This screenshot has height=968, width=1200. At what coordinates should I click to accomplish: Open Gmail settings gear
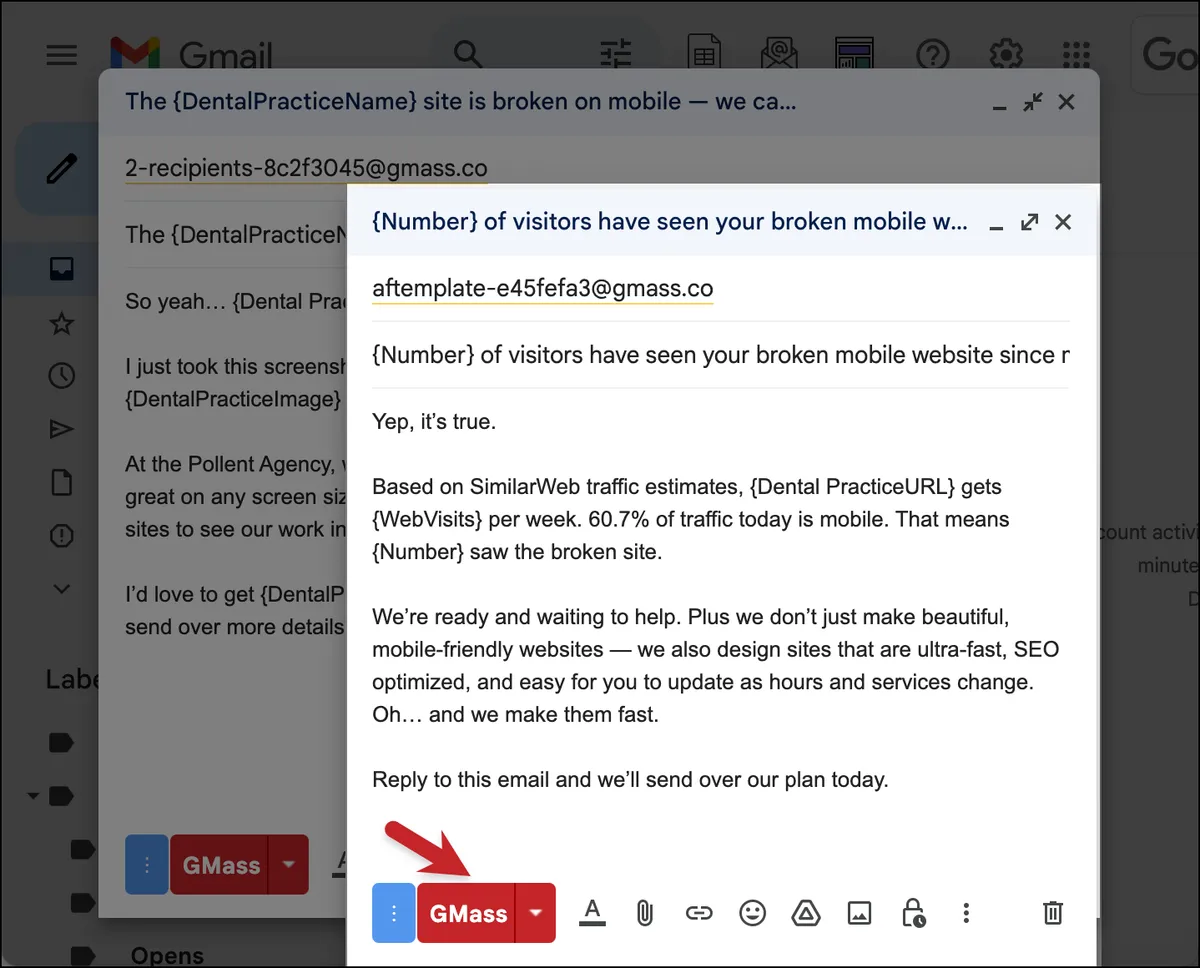[1004, 54]
